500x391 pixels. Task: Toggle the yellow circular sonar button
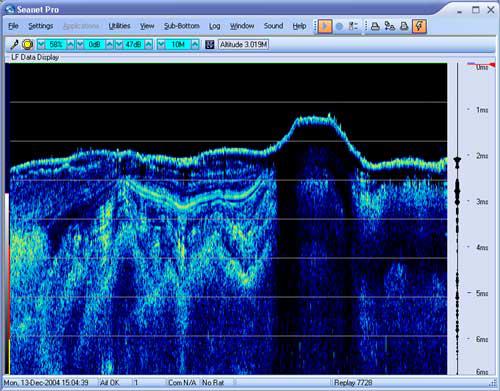(28, 44)
